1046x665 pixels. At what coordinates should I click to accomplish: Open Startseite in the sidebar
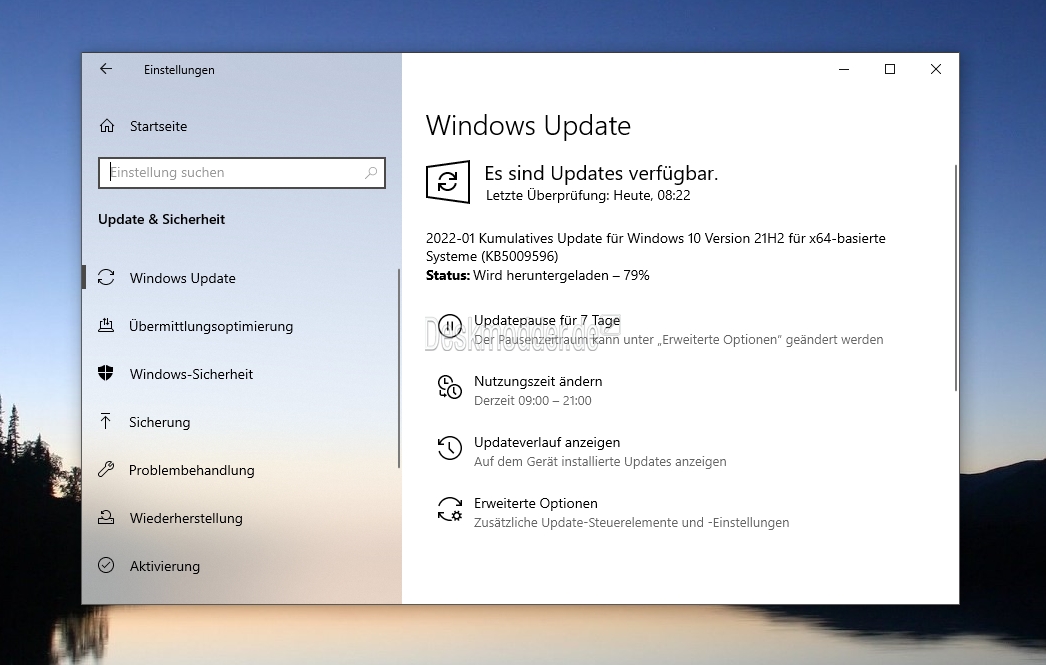[x=158, y=126]
